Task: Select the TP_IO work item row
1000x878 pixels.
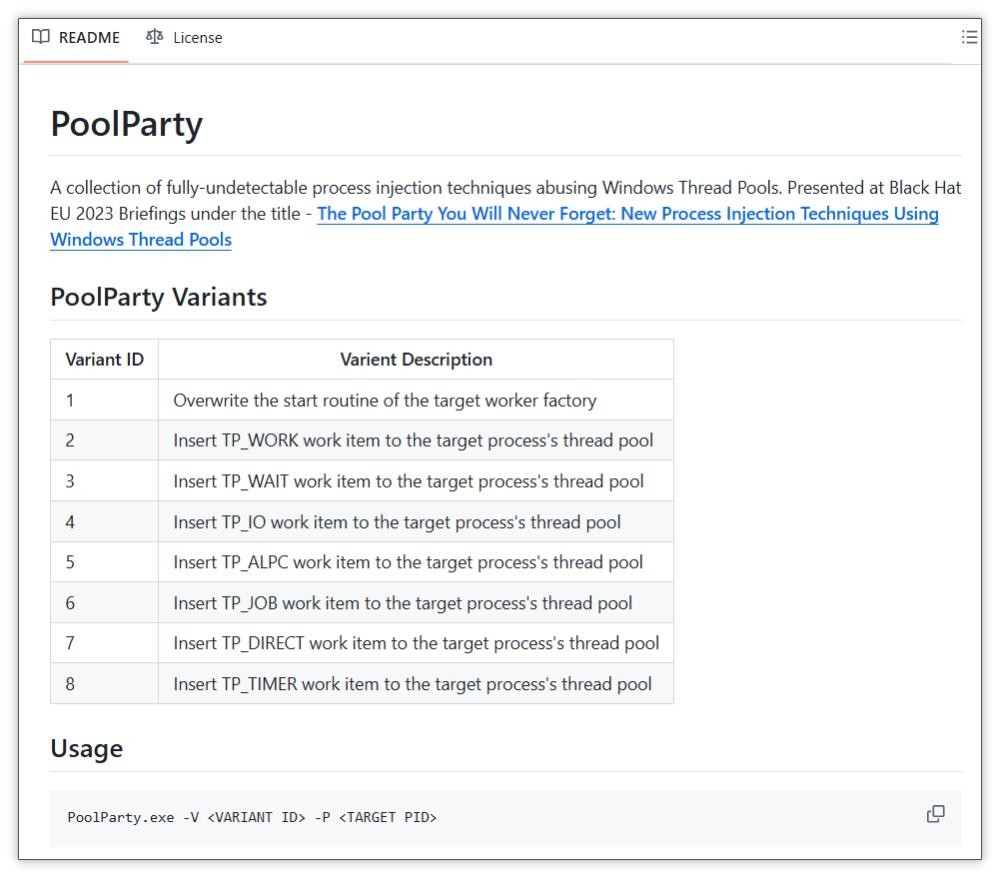Action: coord(362,522)
